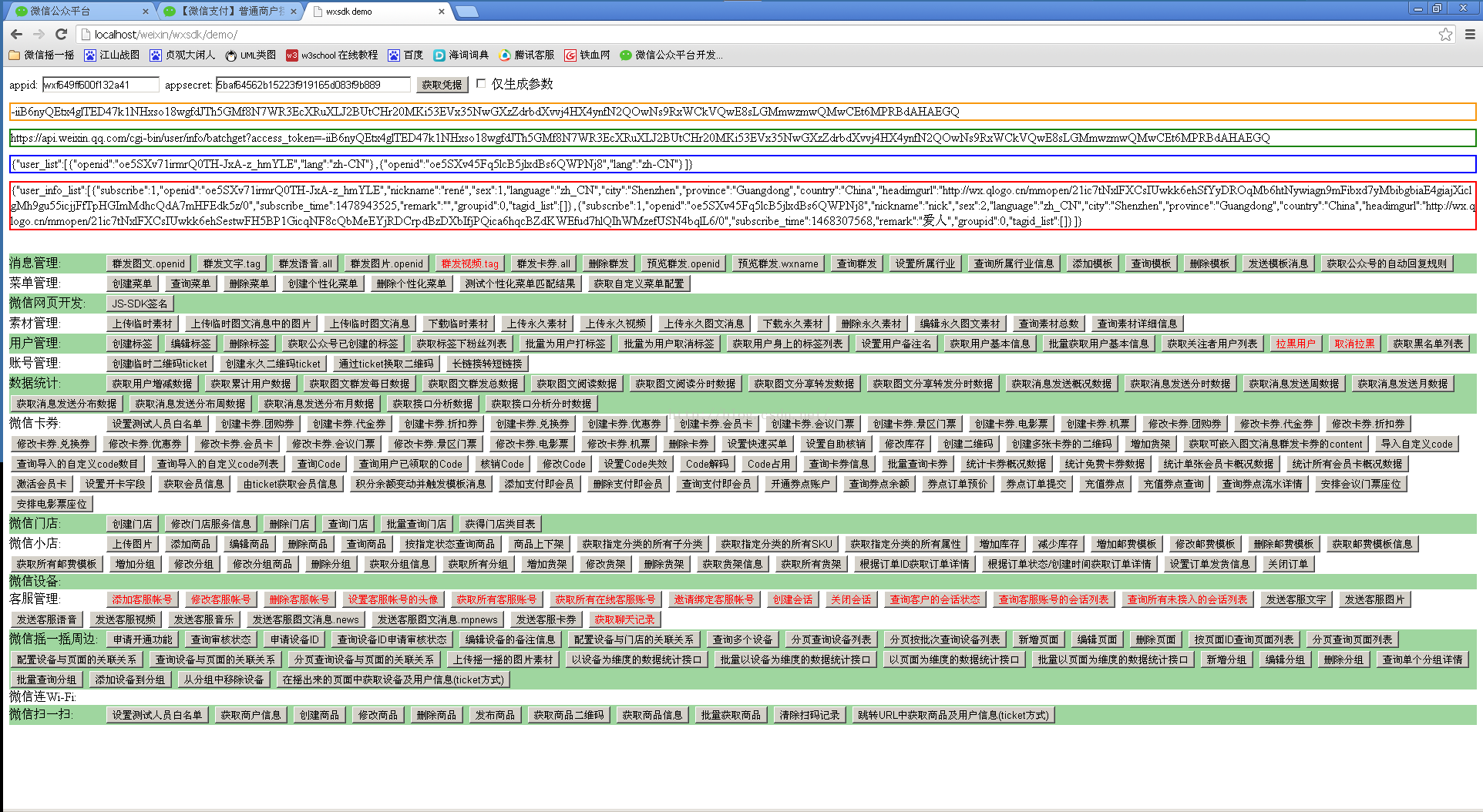Close the wxsdk demo tab
Viewport: 1483px width, 812px height.
pyautogui.click(x=442, y=11)
